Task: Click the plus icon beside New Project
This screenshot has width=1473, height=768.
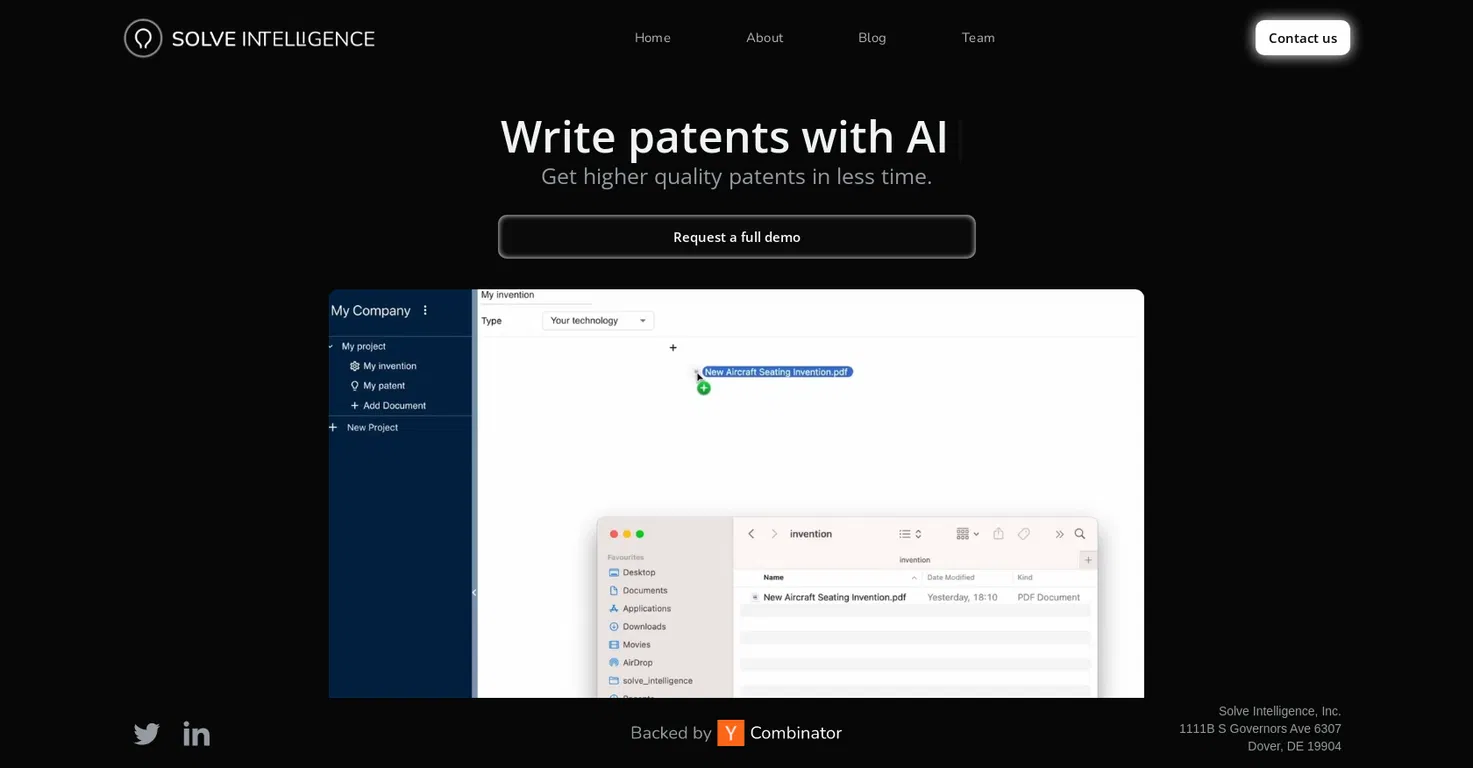Action: click(x=333, y=428)
